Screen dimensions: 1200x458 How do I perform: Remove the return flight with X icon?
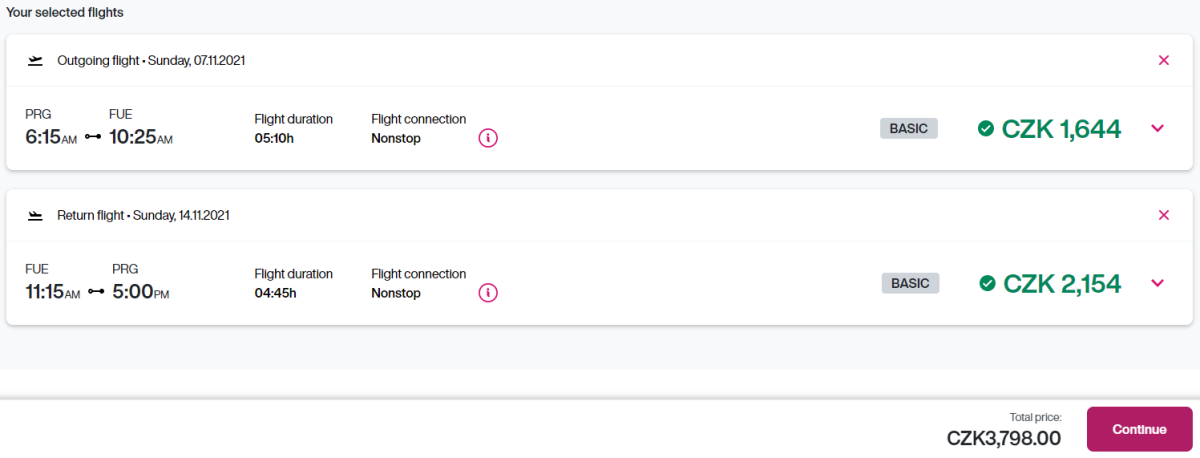point(1163,215)
